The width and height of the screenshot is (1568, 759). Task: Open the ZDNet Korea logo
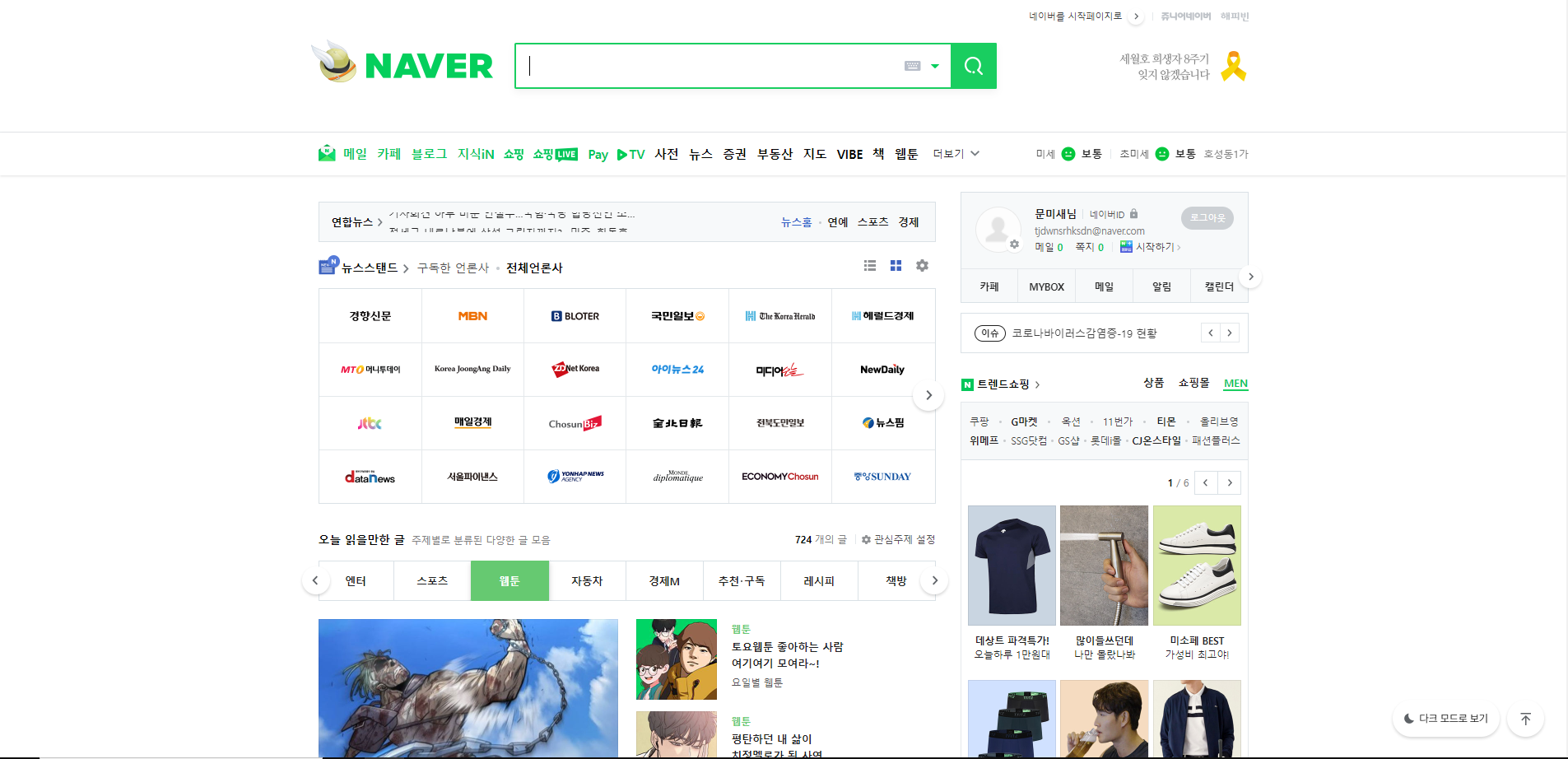pos(575,370)
